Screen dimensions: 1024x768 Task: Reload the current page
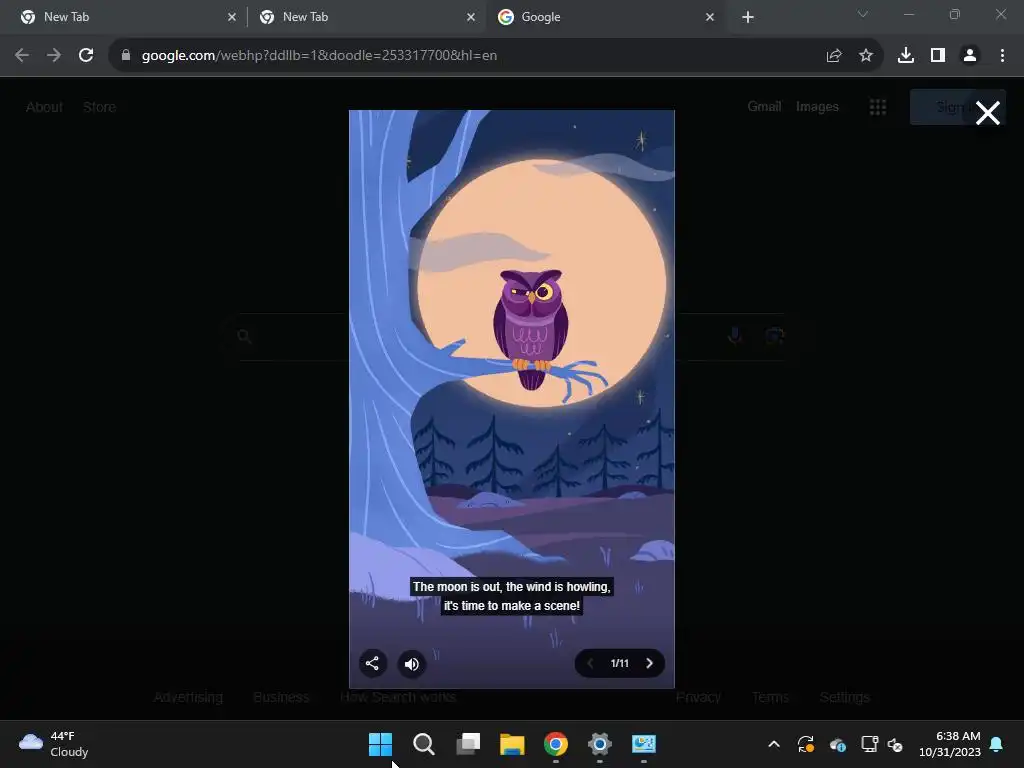[x=86, y=56]
